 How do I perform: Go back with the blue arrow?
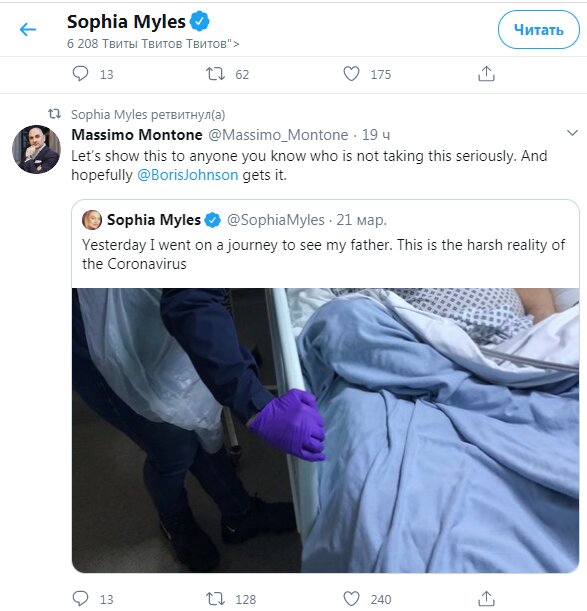tap(28, 29)
